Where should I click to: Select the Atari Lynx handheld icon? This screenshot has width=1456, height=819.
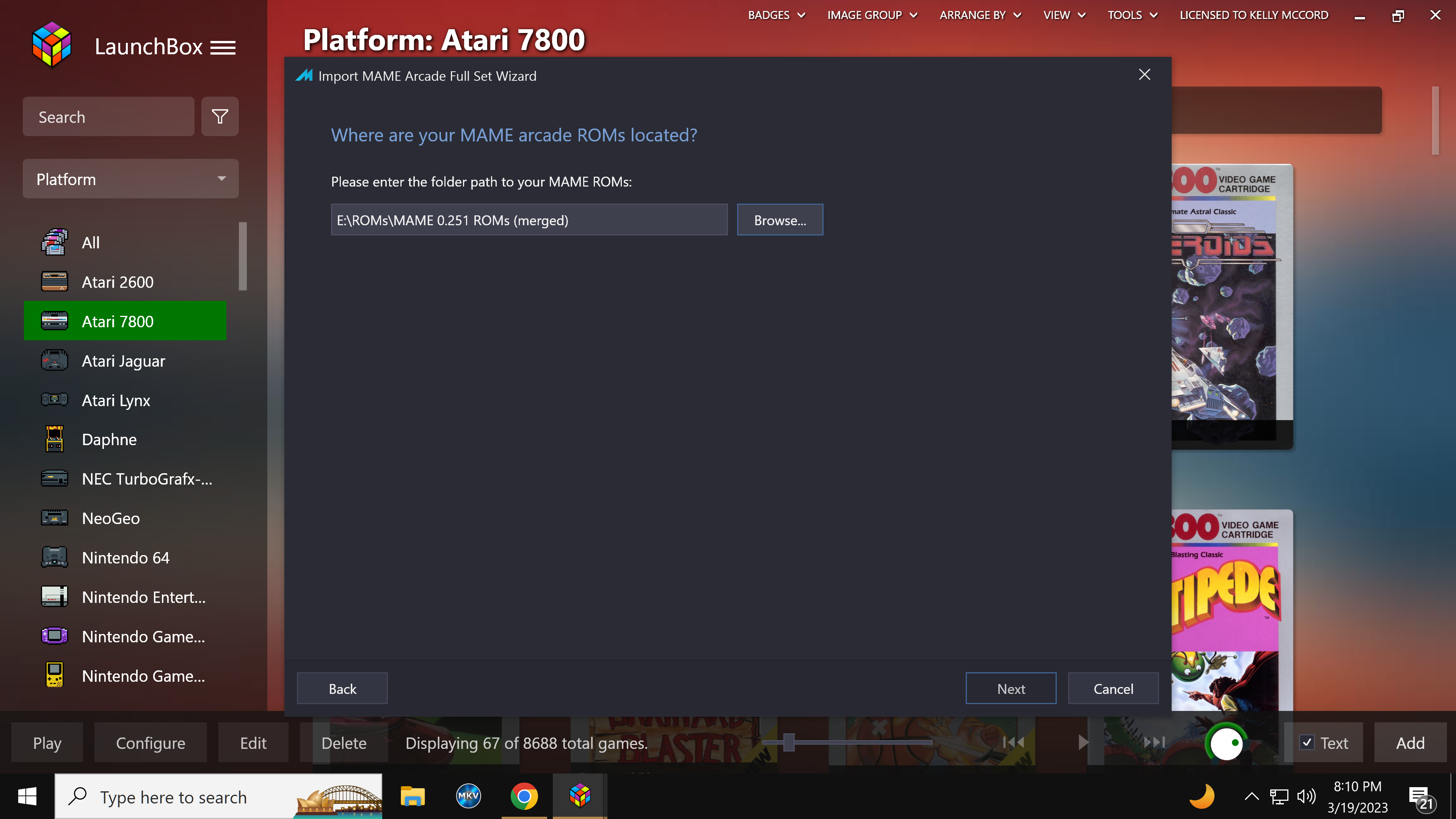point(54,400)
